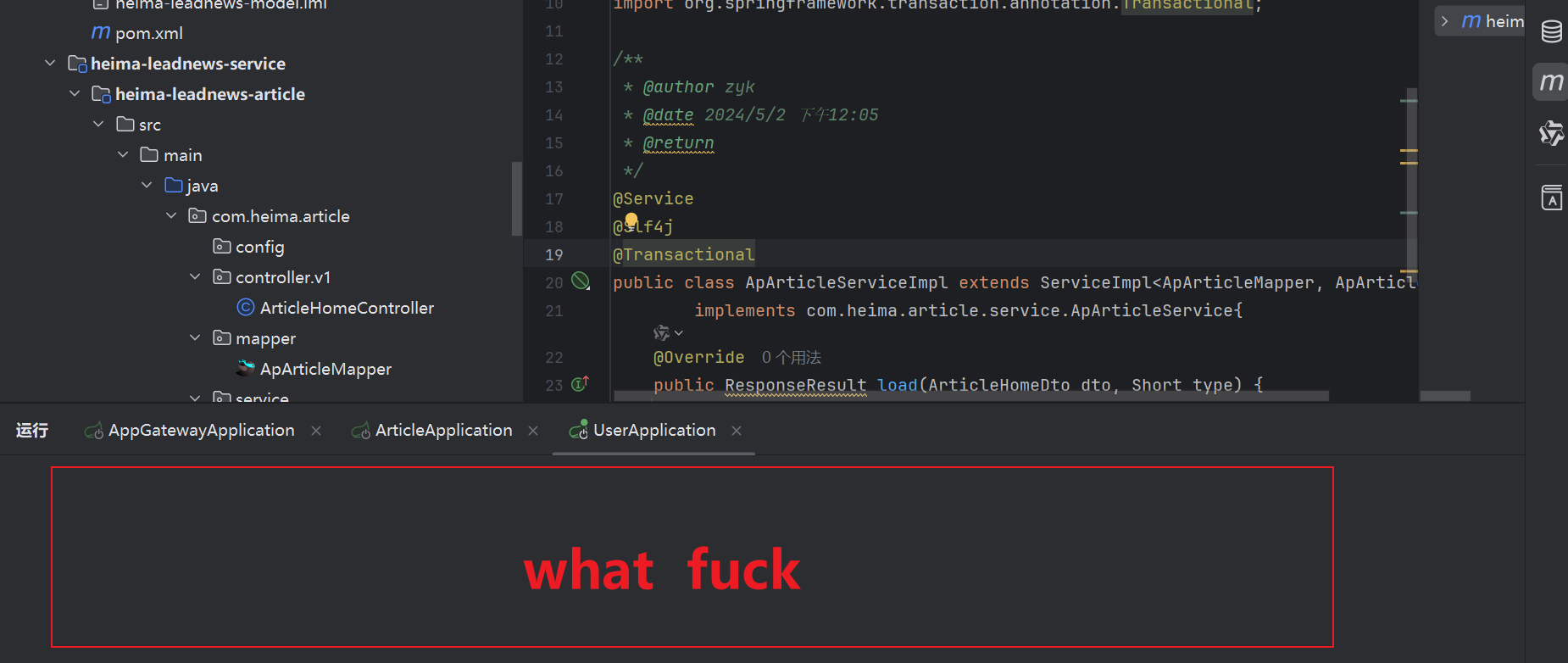Image resolution: width=1568 pixels, height=663 pixels.
Task: Open the bookmark sidebar icon below AI assistant
Action: pyautogui.click(x=1551, y=198)
